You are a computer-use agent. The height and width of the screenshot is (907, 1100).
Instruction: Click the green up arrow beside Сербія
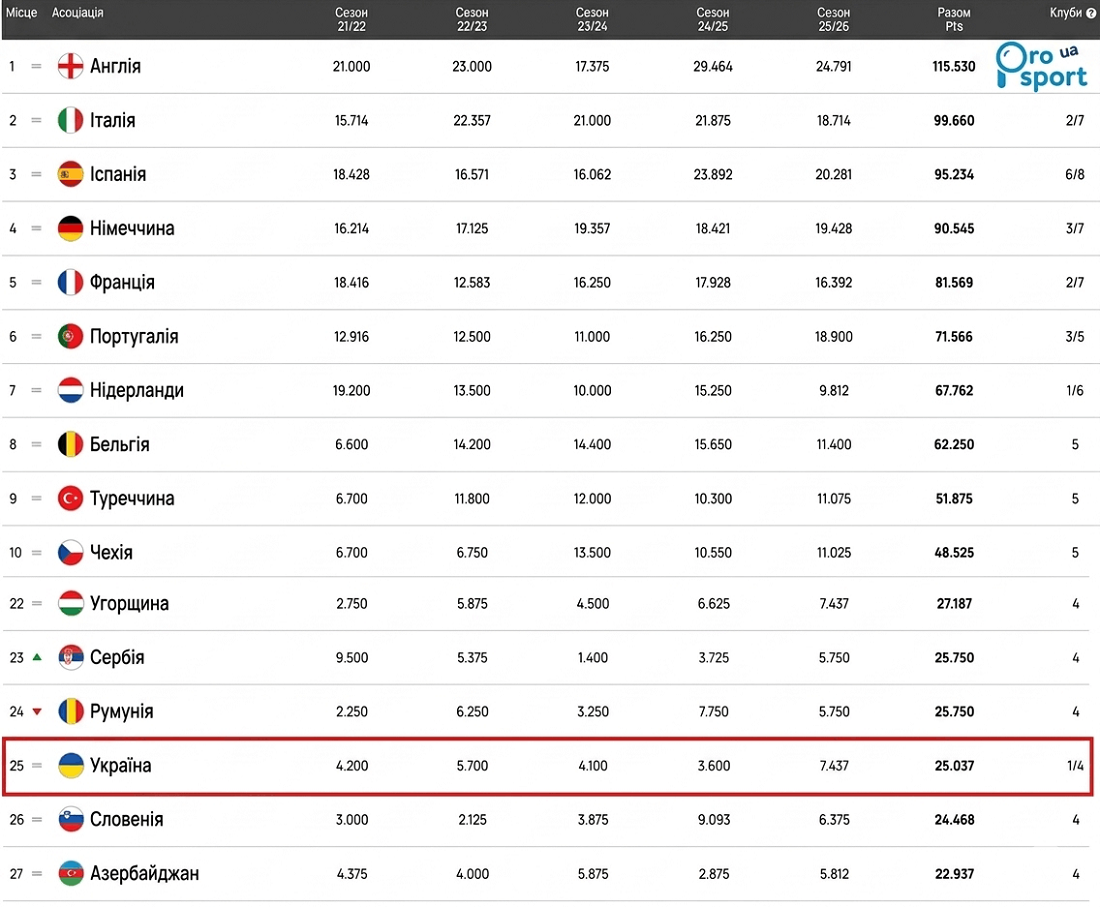click(x=37, y=657)
